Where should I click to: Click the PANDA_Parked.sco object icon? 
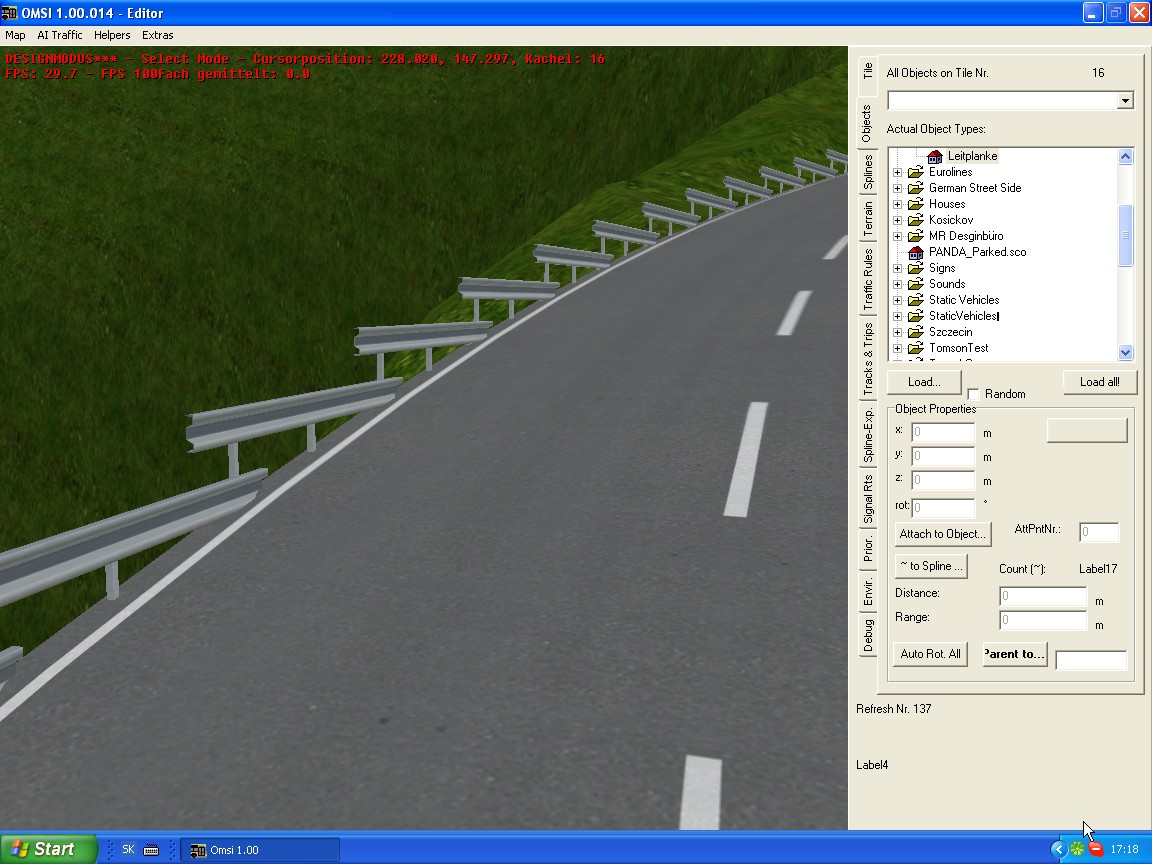915,252
